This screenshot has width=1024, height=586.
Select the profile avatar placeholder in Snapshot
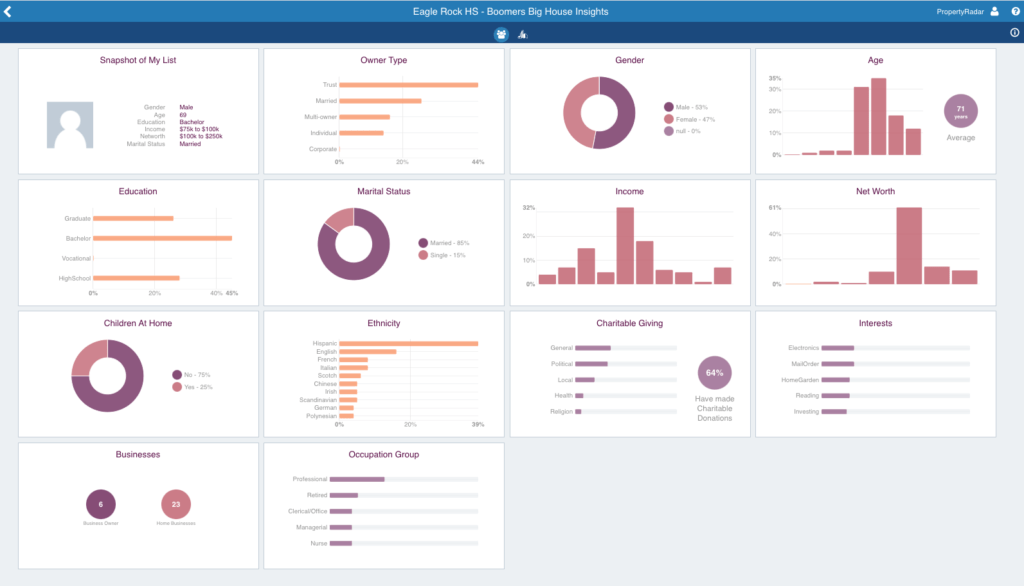70,125
